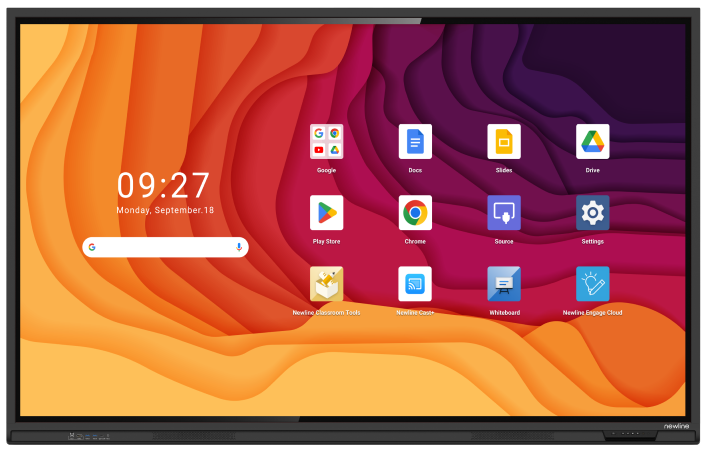
Task: Tap the Monday, September 18 date
Action: [x=165, y=211]
